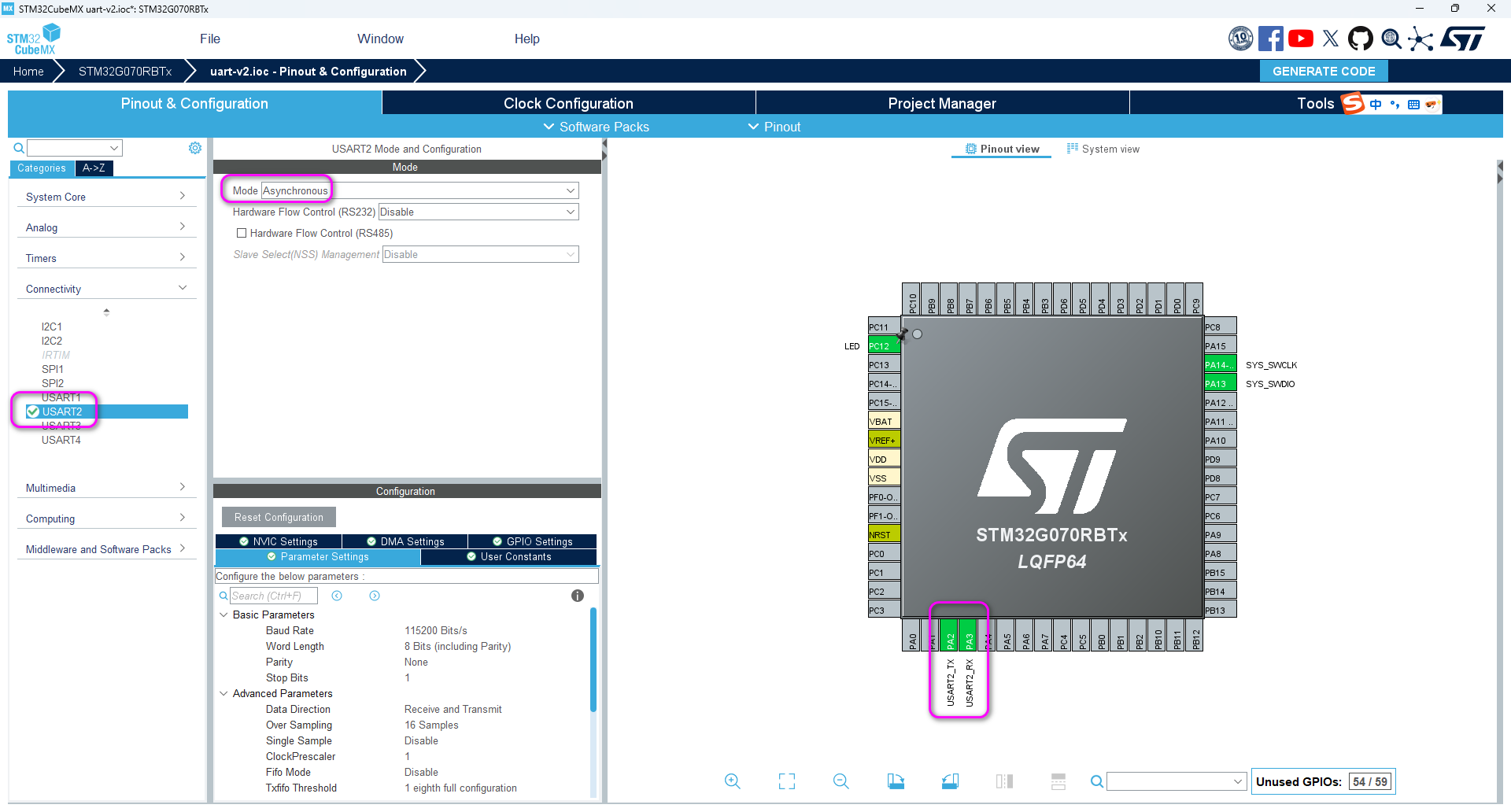Open the Mode Asynchronous dropdown

click(x=419, y=190)
